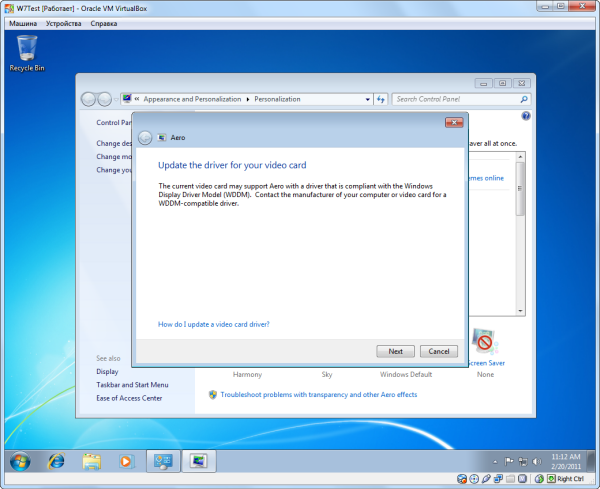This screenshot has width=600, height=489.
Task: Refresh the Personalization window address bar
Action: [380, 99]
